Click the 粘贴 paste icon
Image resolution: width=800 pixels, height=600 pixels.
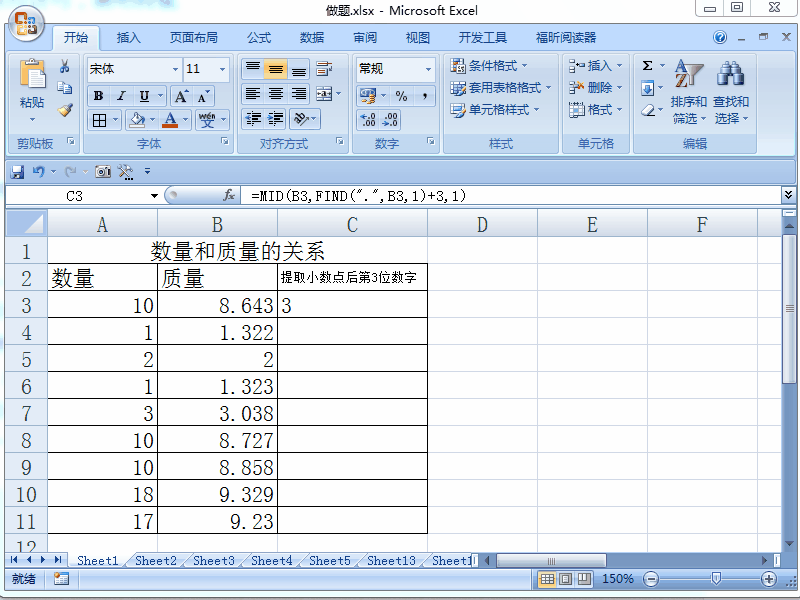(x=33, y=78)
